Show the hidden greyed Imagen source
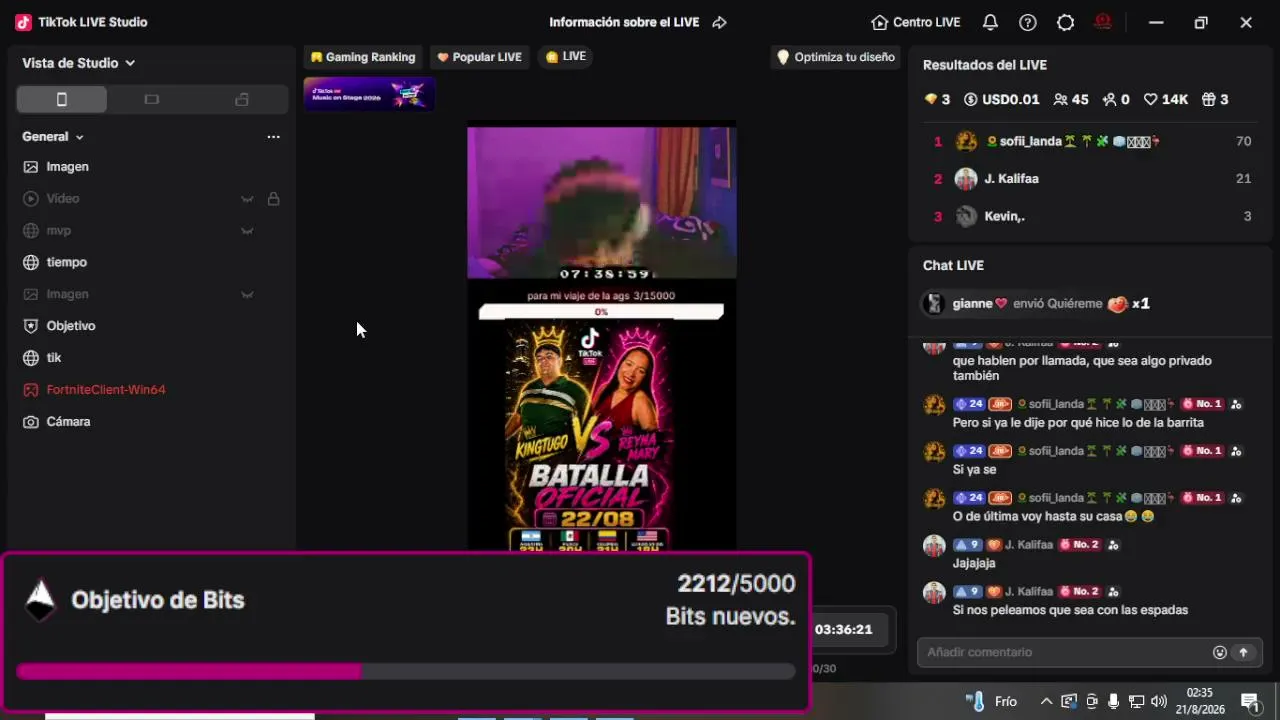 pos(247,295)
